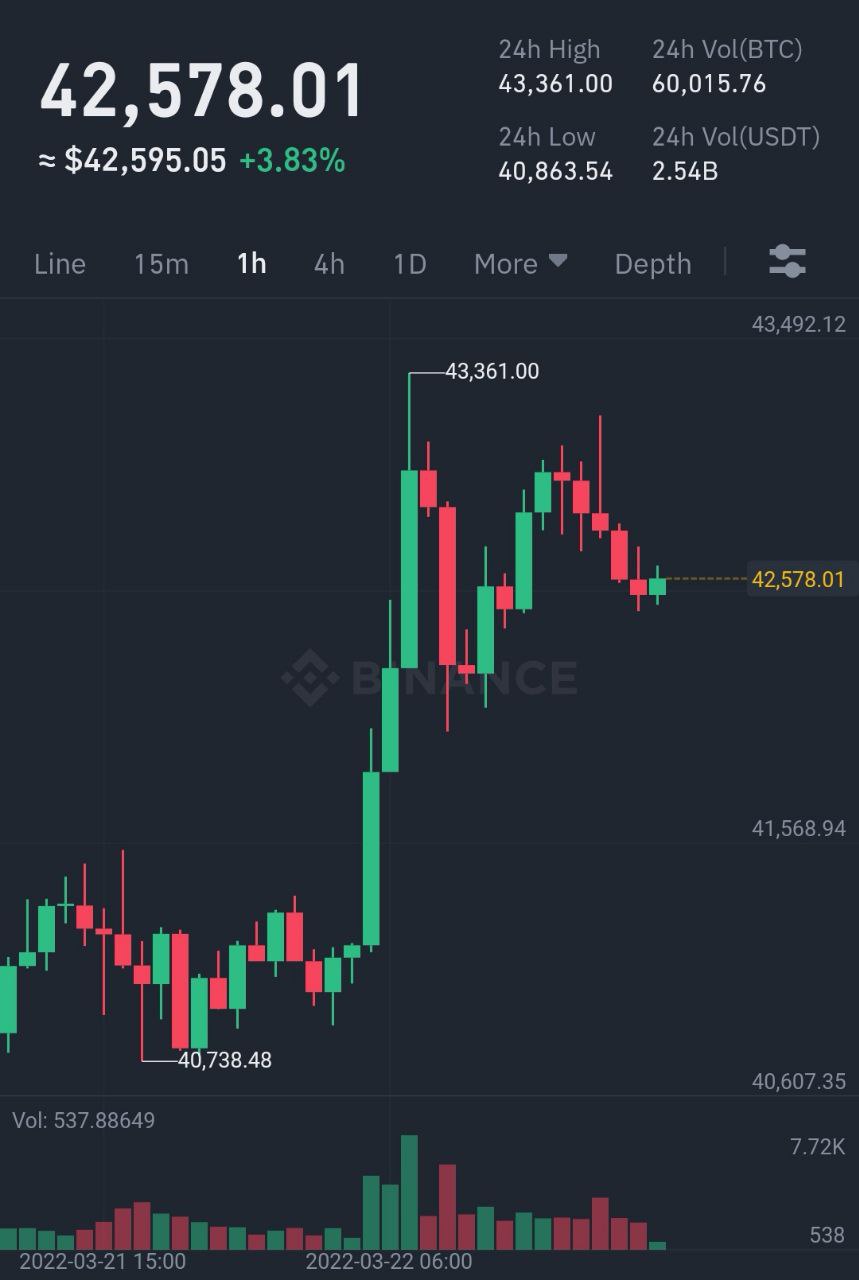Image resolution: width=859 pixels, height=1280 pixels.
Task: Open the chart settings sliders icon
Action: click(787, 262)
